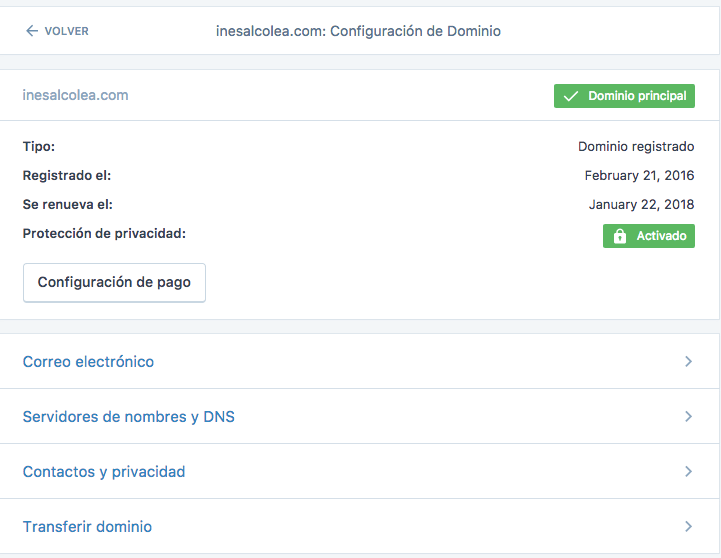Open Configuración de pago
This screenshot has height=558, width=721.
114,282
